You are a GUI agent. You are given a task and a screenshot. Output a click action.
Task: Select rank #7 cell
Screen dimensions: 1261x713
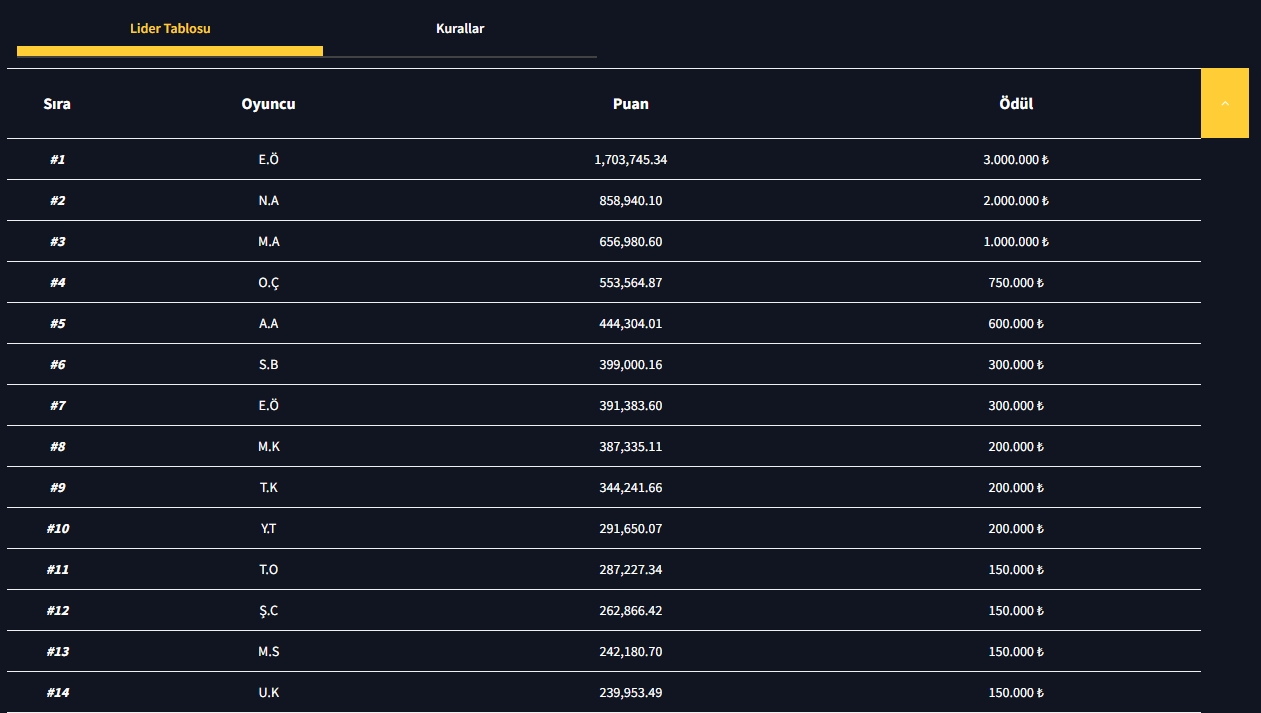pos(57,405)
